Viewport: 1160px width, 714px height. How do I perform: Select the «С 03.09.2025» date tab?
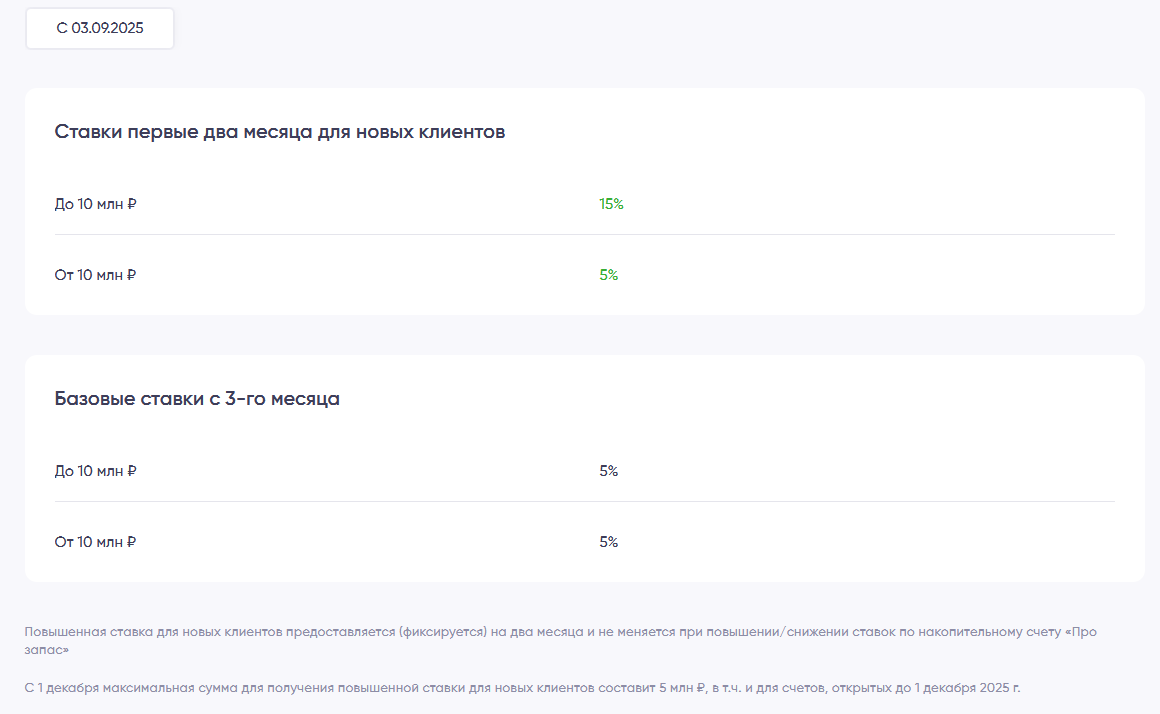tap(100, 28)
